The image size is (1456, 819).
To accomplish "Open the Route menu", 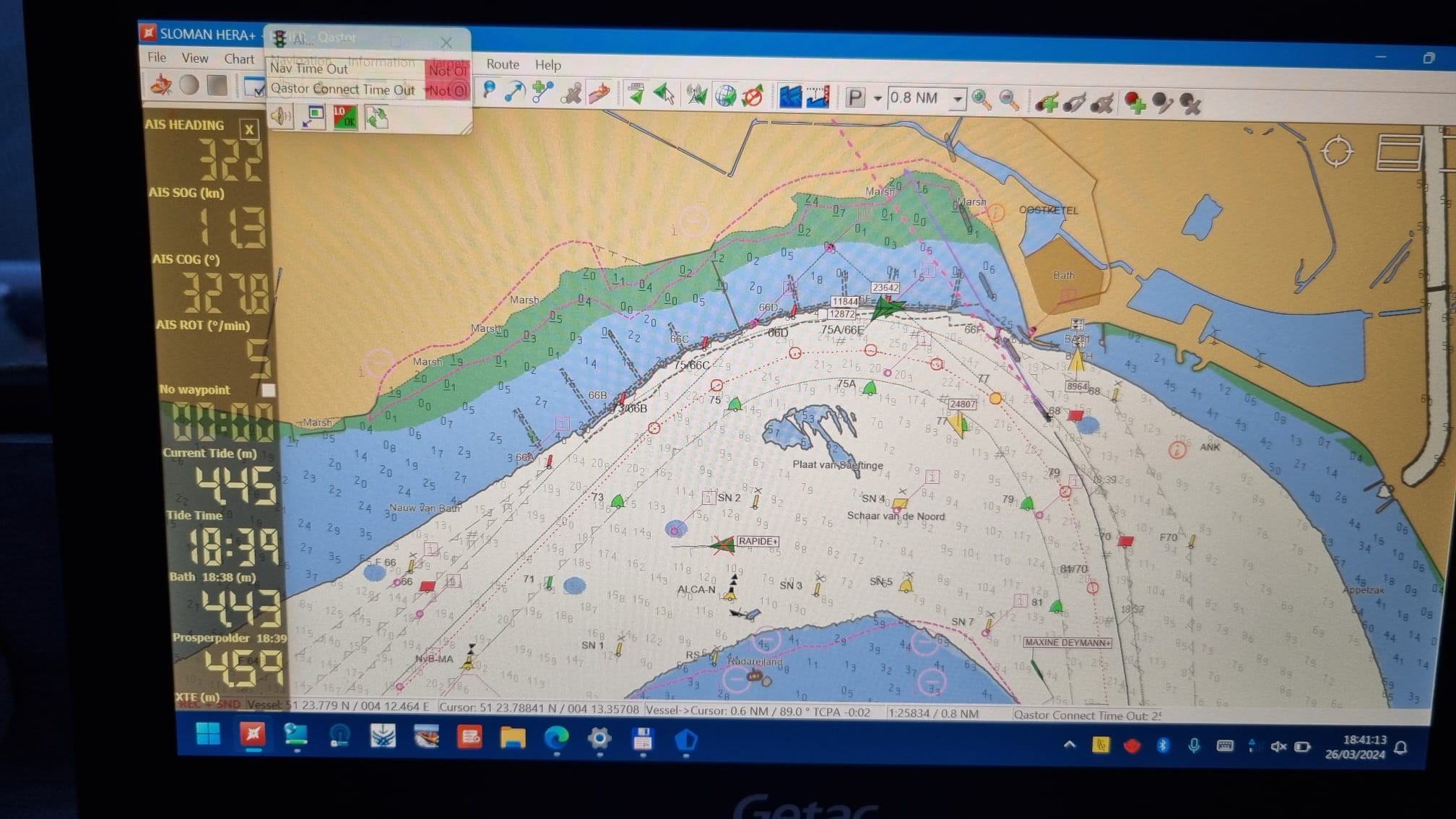I will coord(502,64).
